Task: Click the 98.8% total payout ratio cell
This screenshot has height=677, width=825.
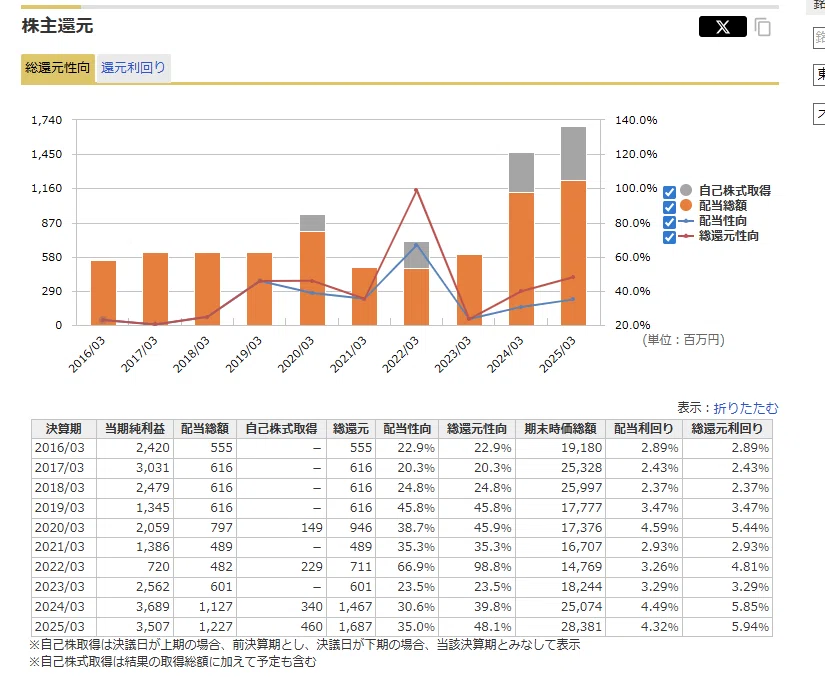Action: tap(477, 567)
